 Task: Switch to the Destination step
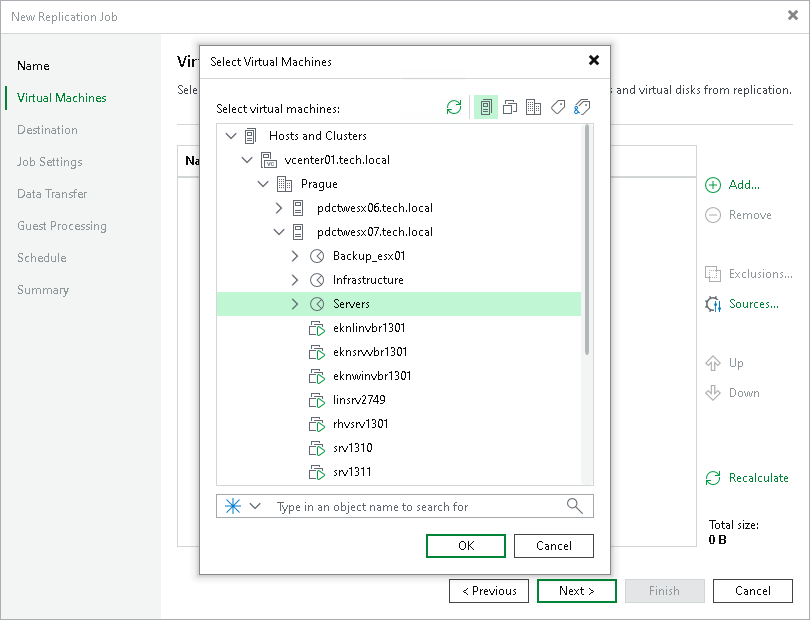(49, 130)
